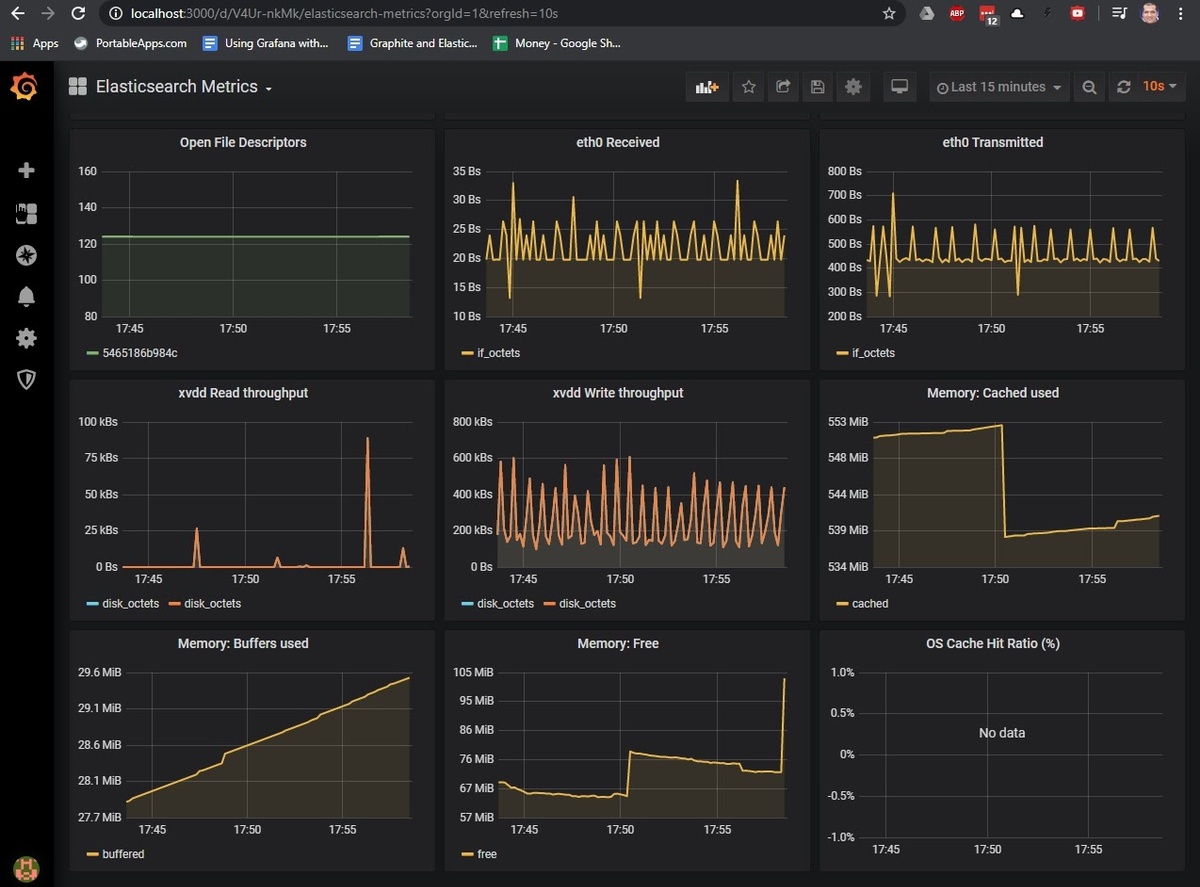Star this dashboard as favorite
The width and height of the screenshot is (1200, 887).
click(748, 87)
